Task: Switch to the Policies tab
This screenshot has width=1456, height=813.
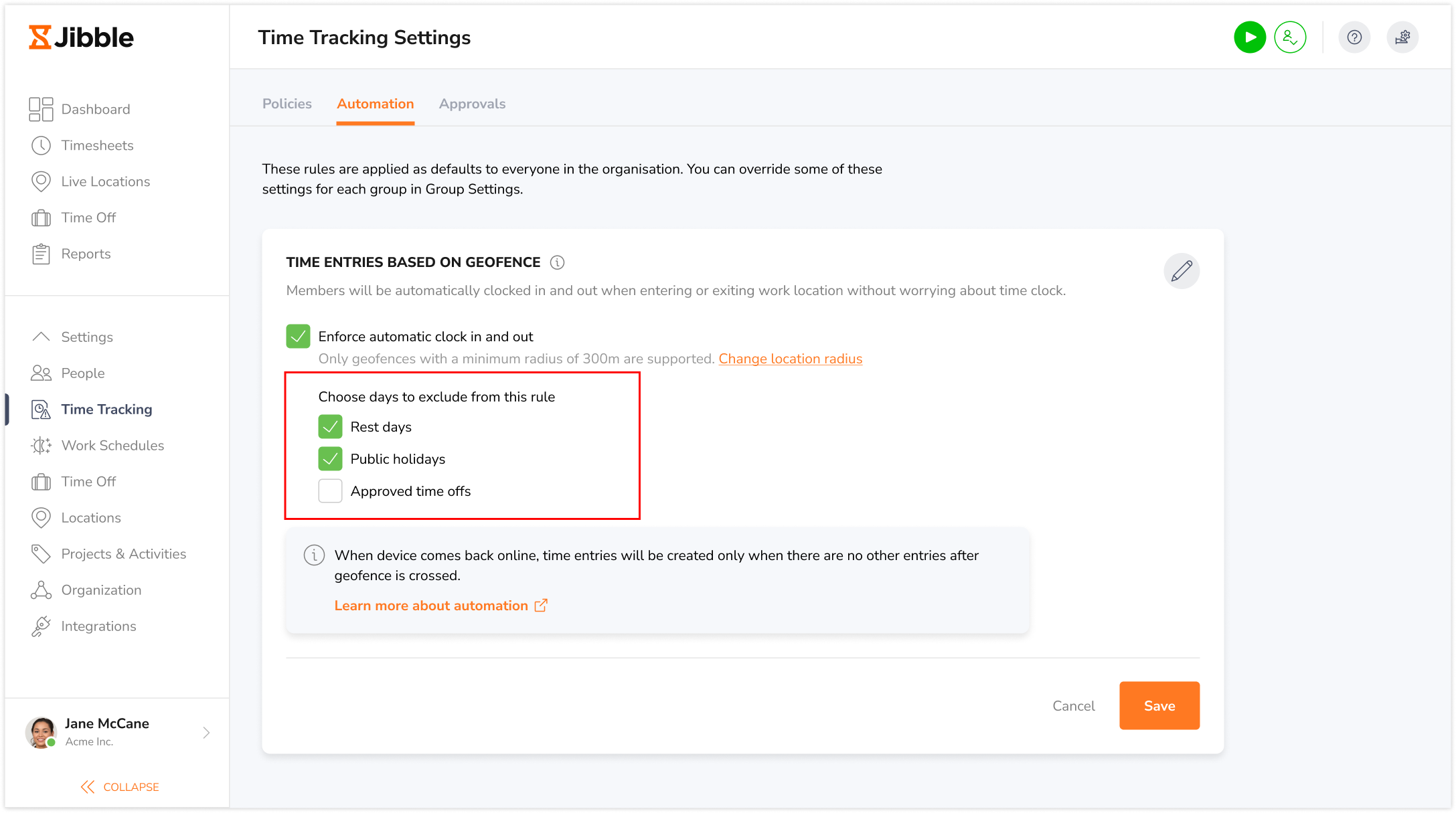Action: 286,104
